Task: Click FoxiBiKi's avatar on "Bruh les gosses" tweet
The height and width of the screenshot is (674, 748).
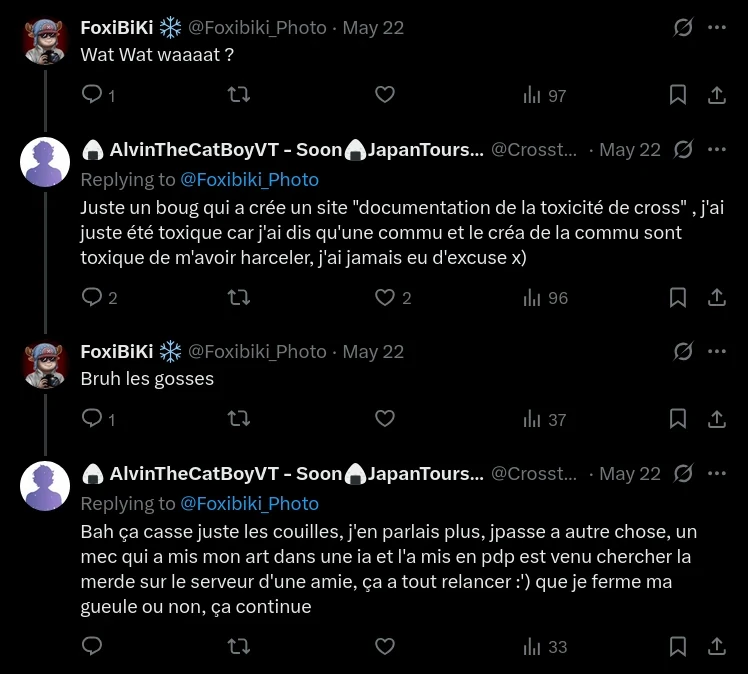Action: (x=45, y=364)
